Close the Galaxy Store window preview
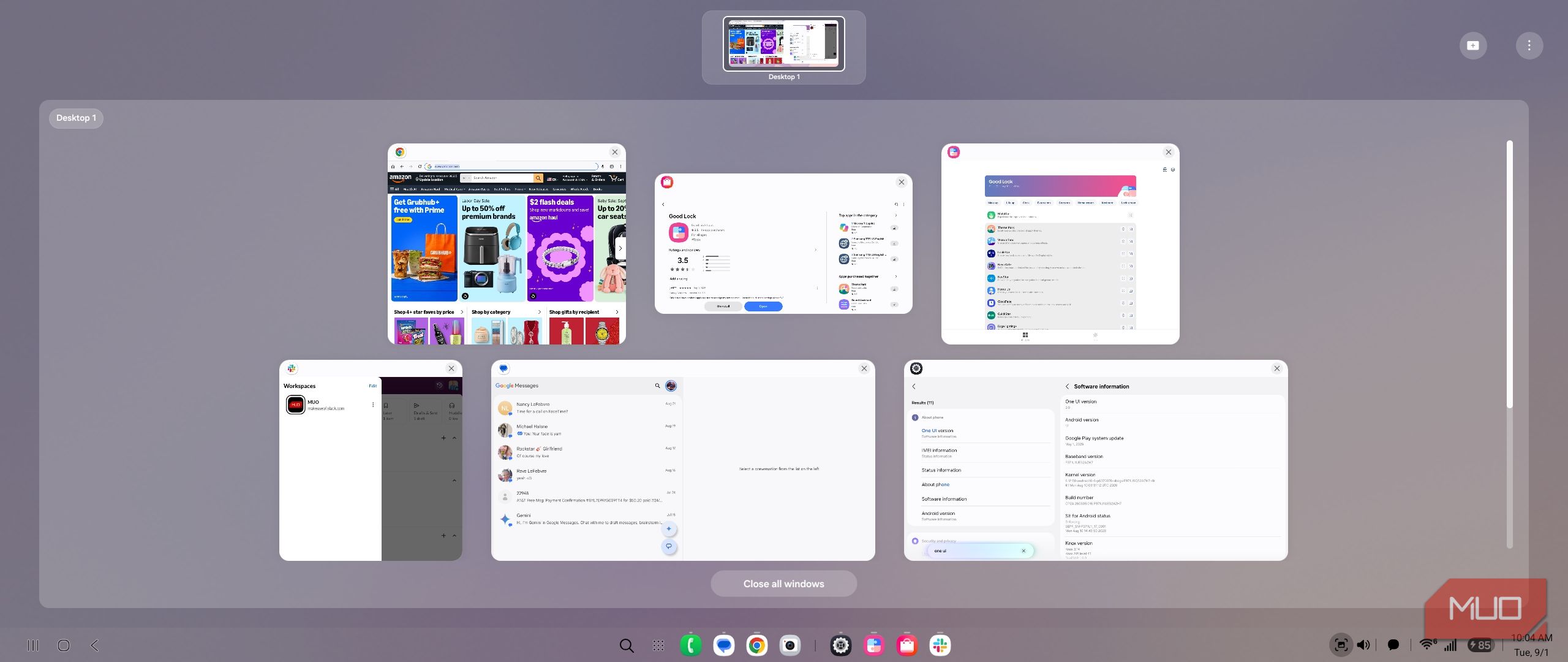1568x662 pixels. (x=901, y=182)
